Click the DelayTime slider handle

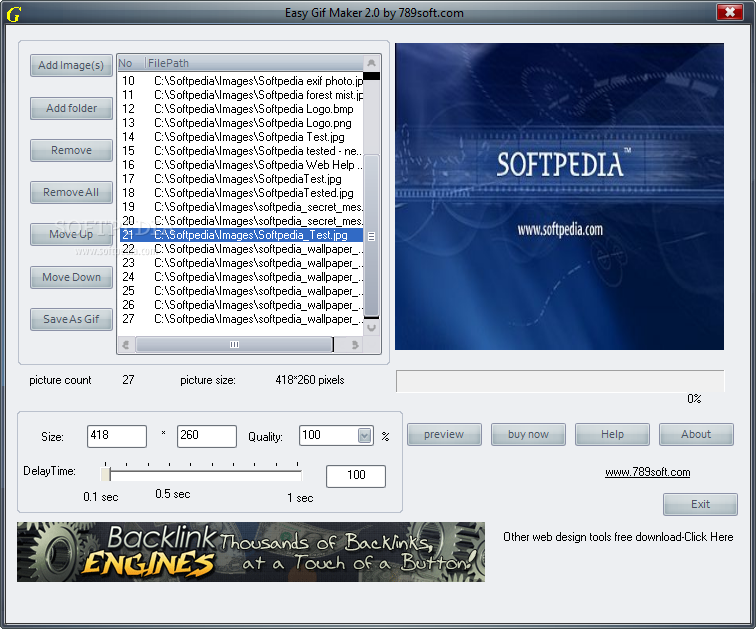click(106, 474)
